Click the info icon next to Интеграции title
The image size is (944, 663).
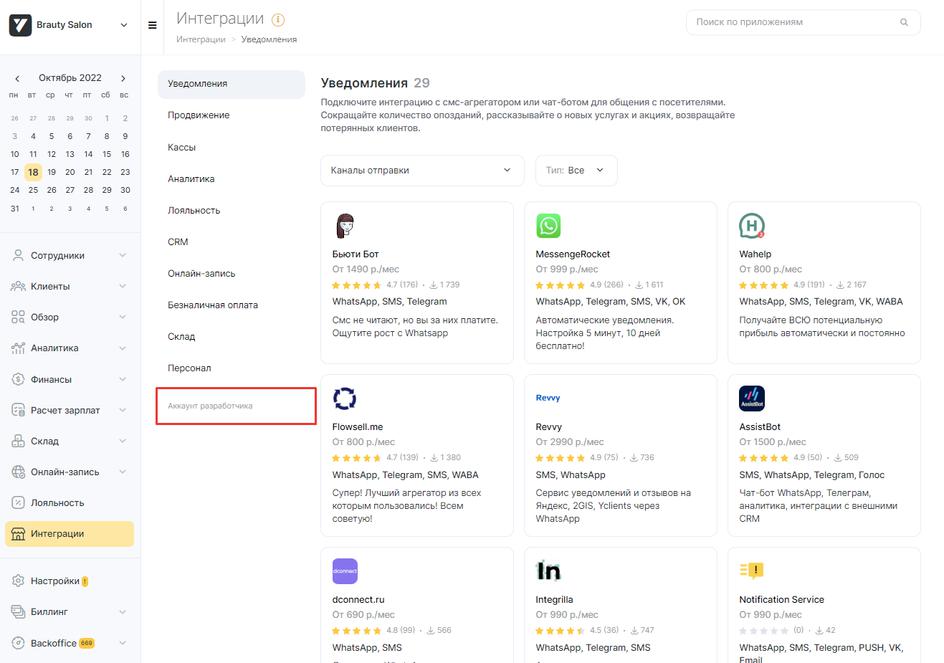[278, 19]
